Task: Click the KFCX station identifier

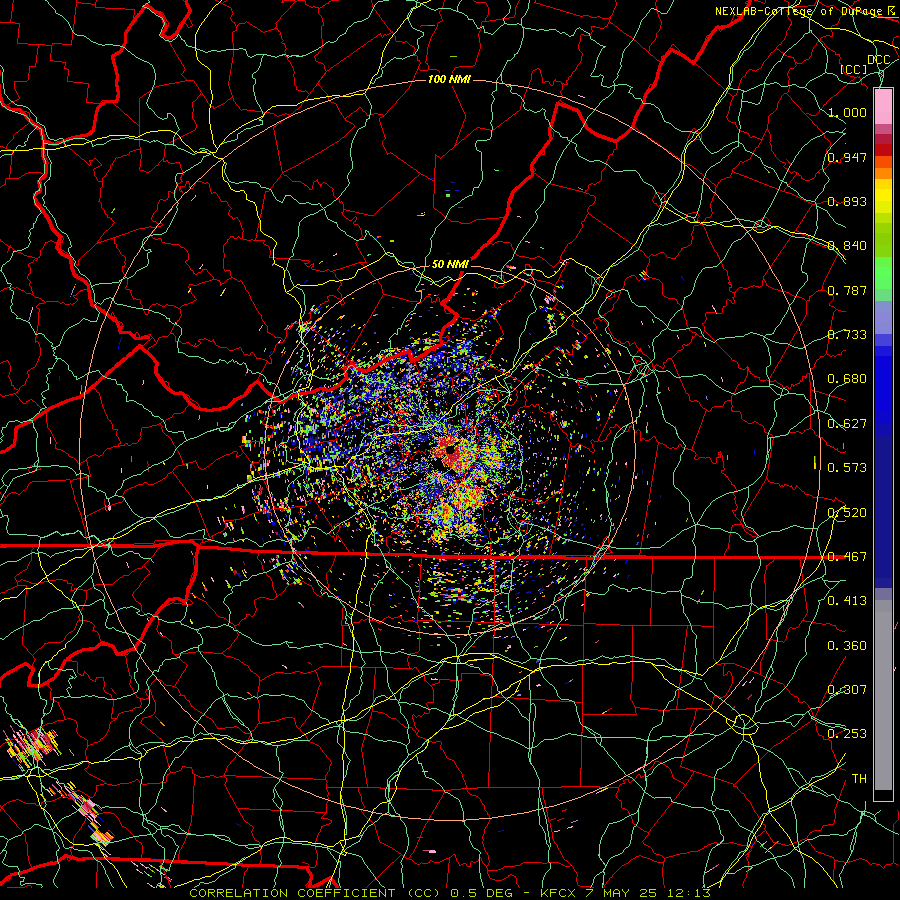Action: click(556, 893)
